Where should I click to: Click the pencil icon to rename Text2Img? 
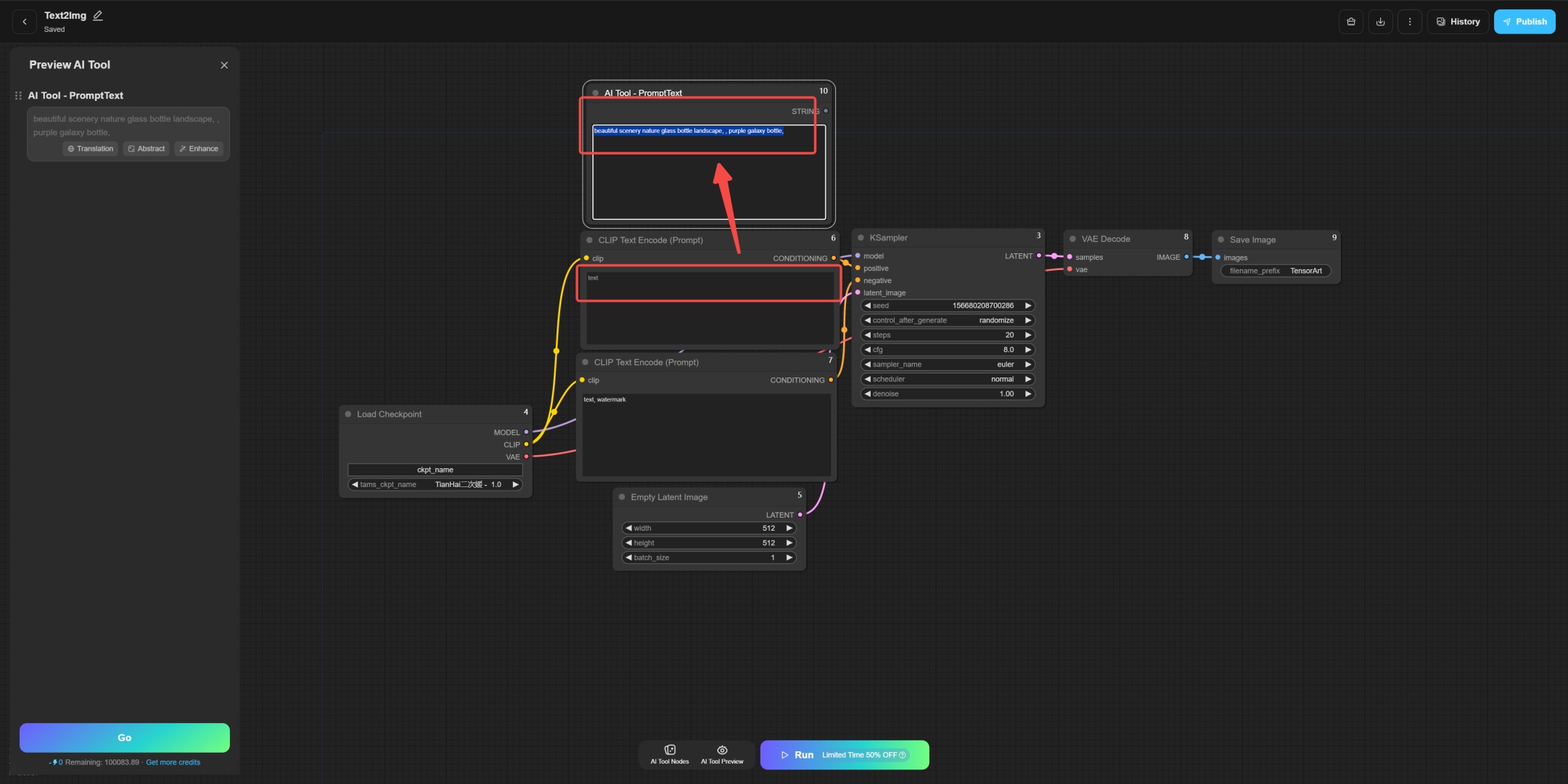pyautogui.click(x=98, y=15)
